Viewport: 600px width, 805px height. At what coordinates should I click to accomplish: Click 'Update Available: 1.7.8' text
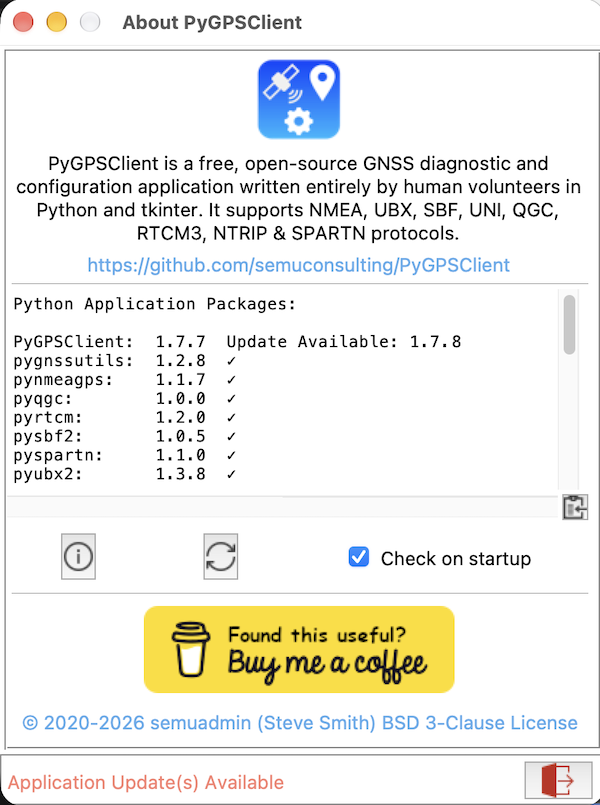pyautogui.click(x=344, y=342)
